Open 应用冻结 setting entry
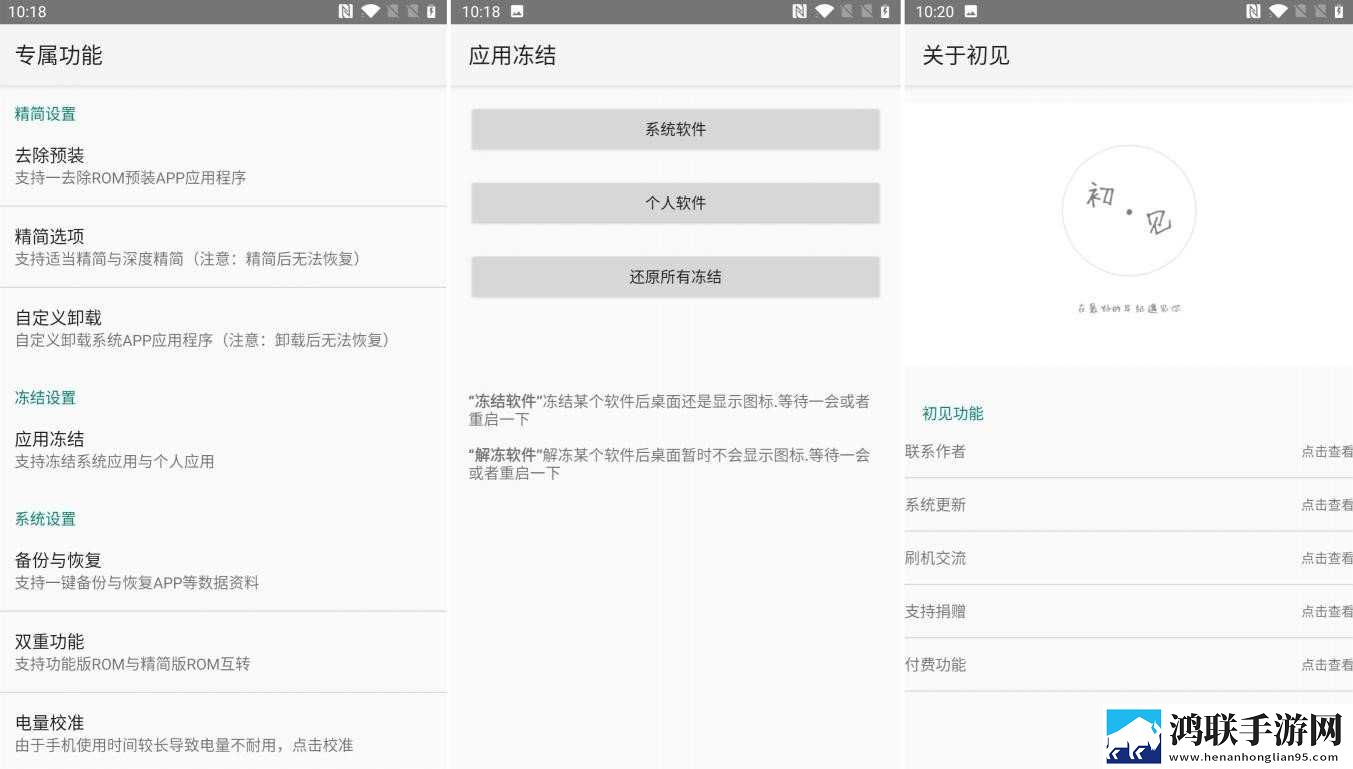This screenshot has height=769, width=1353. tap(223, 449)
